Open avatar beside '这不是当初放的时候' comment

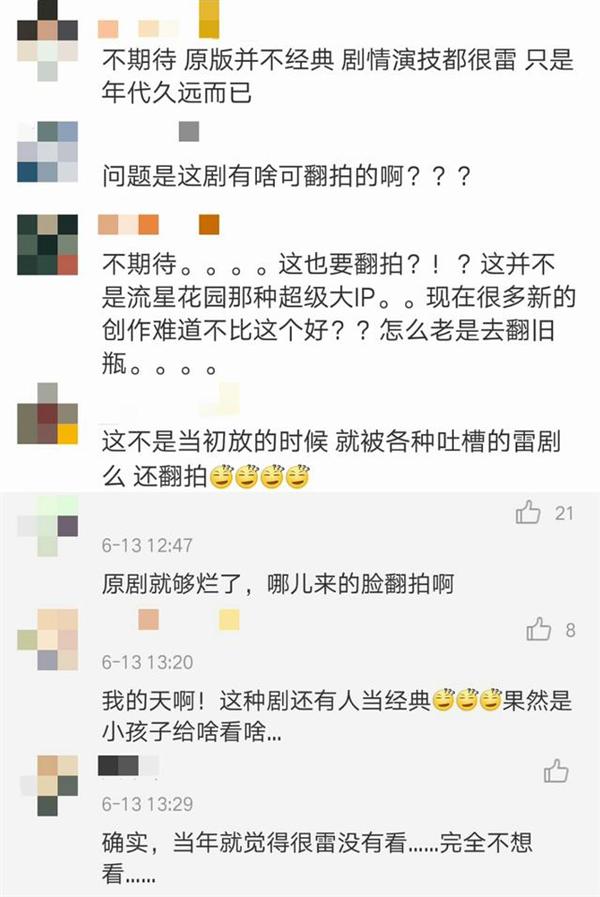click(x=47, y=414)
